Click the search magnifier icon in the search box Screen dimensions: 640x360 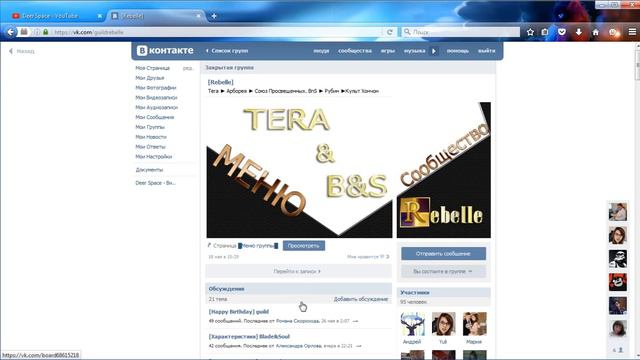(407, 31)
